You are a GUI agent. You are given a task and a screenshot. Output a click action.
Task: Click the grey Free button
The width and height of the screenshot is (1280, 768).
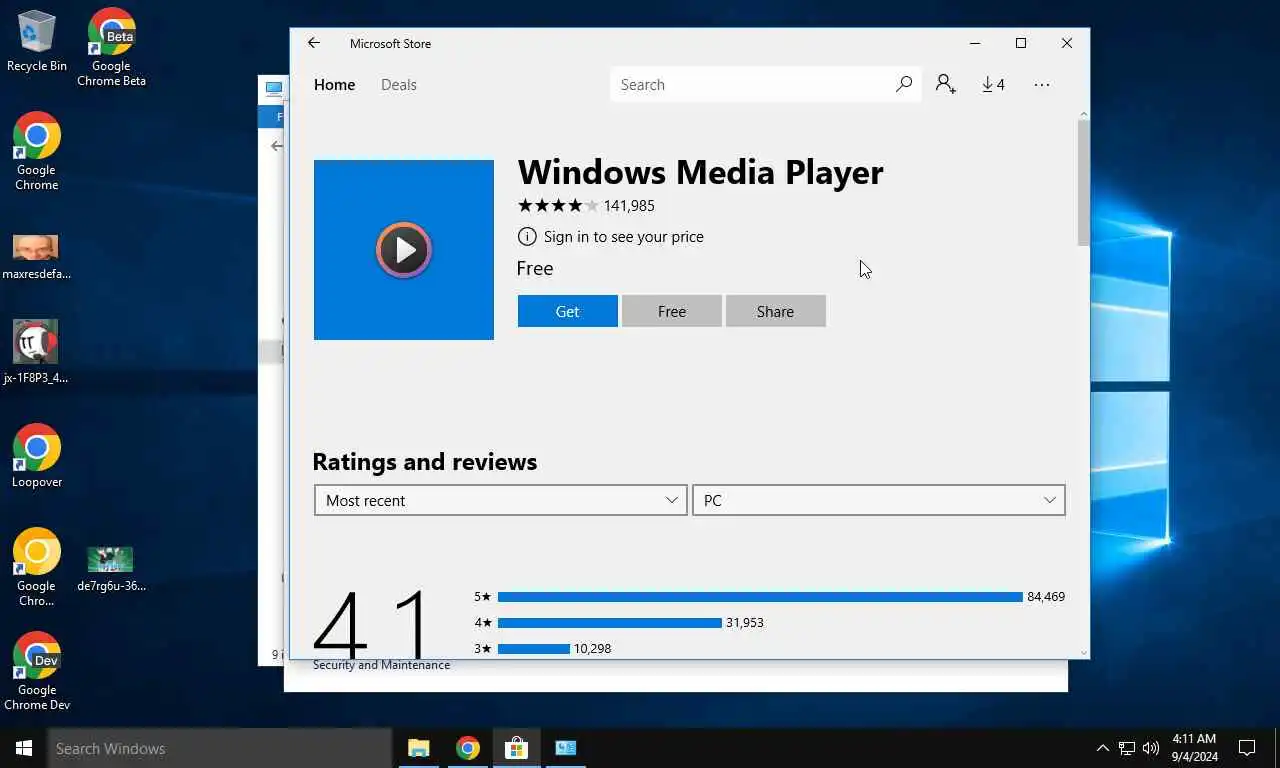[672, 311]
